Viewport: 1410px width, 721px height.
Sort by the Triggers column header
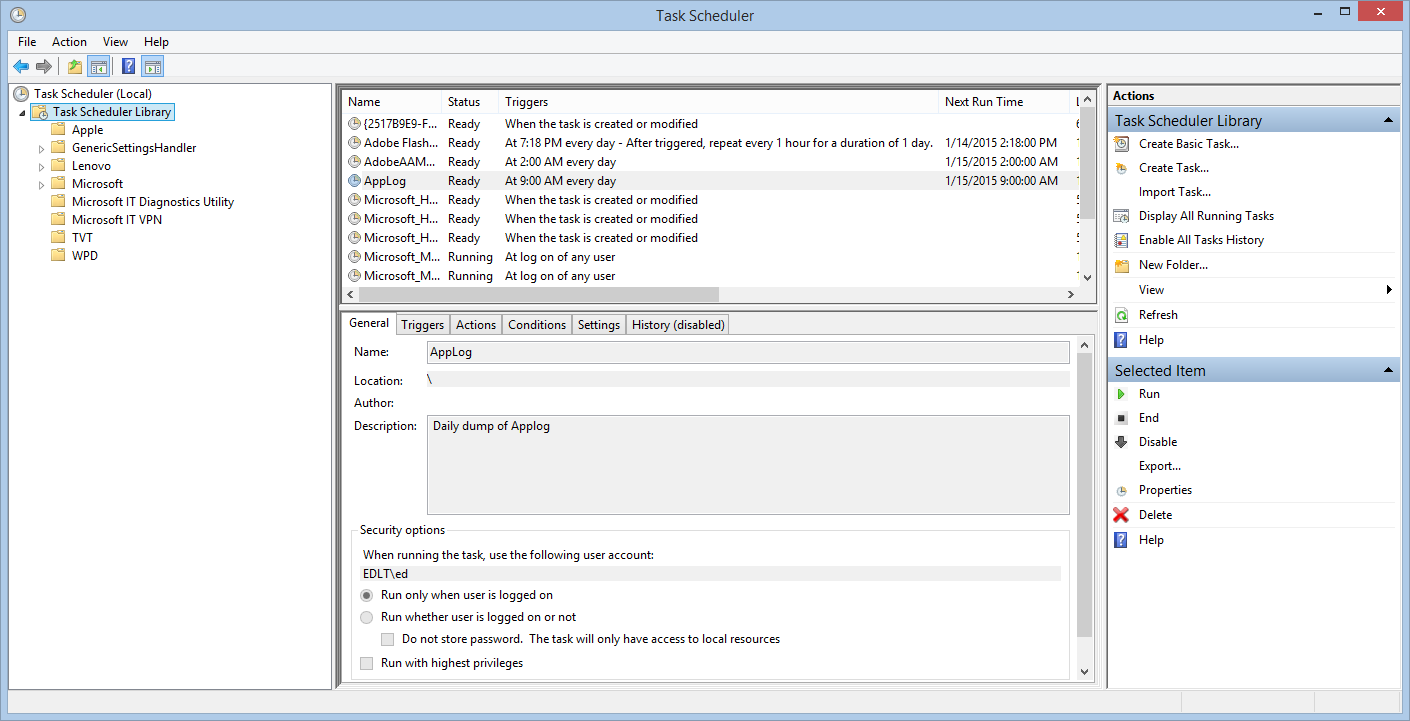coord(719,102)
